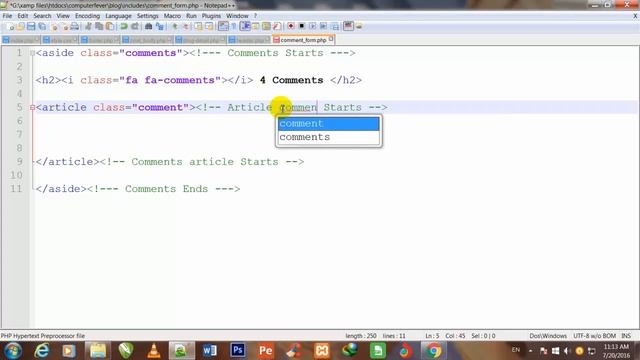
Task: Open the Search menu
Action: (42, 16)
